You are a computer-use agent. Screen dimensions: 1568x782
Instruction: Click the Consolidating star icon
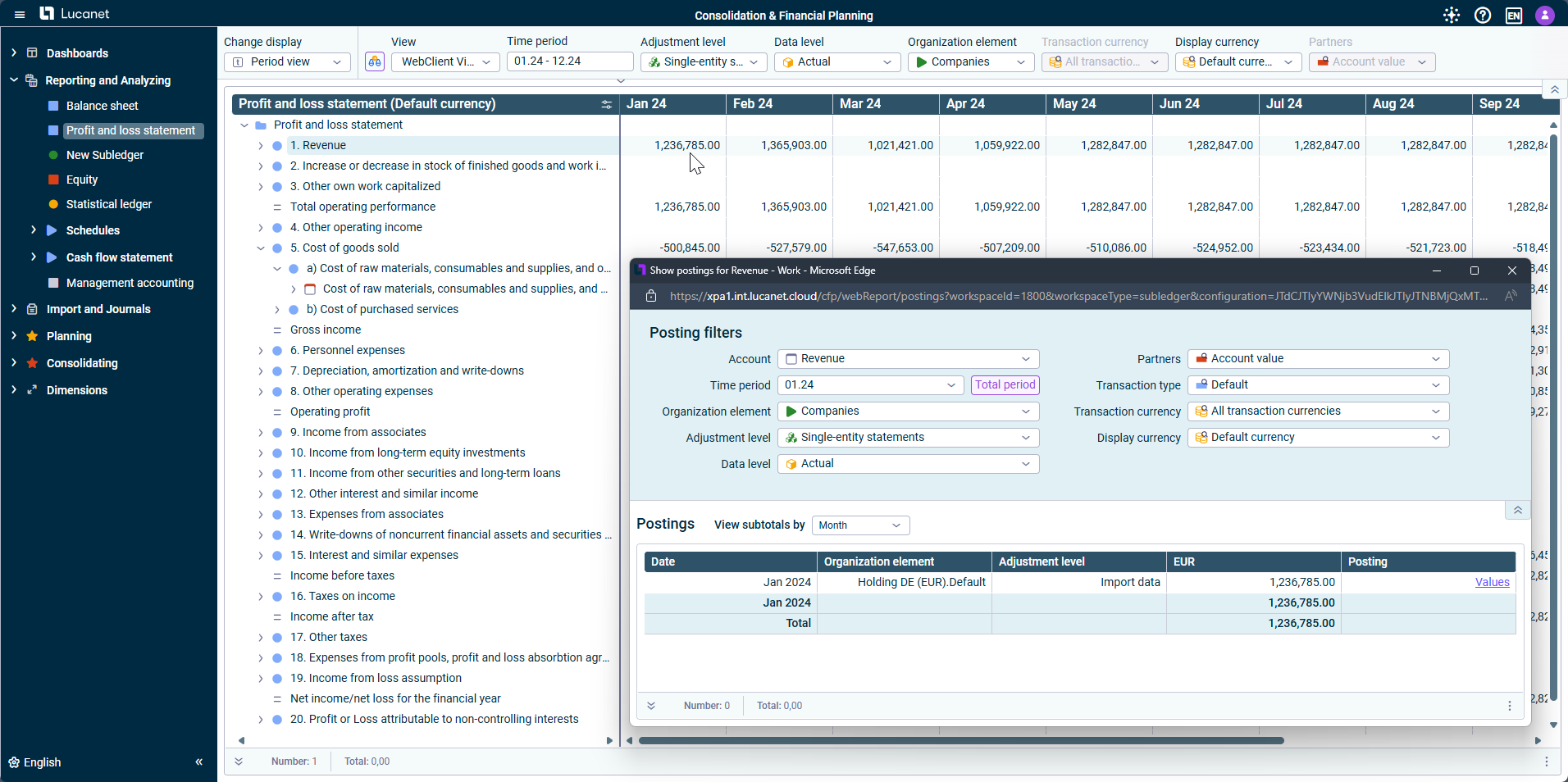click(x=32, y=363)
